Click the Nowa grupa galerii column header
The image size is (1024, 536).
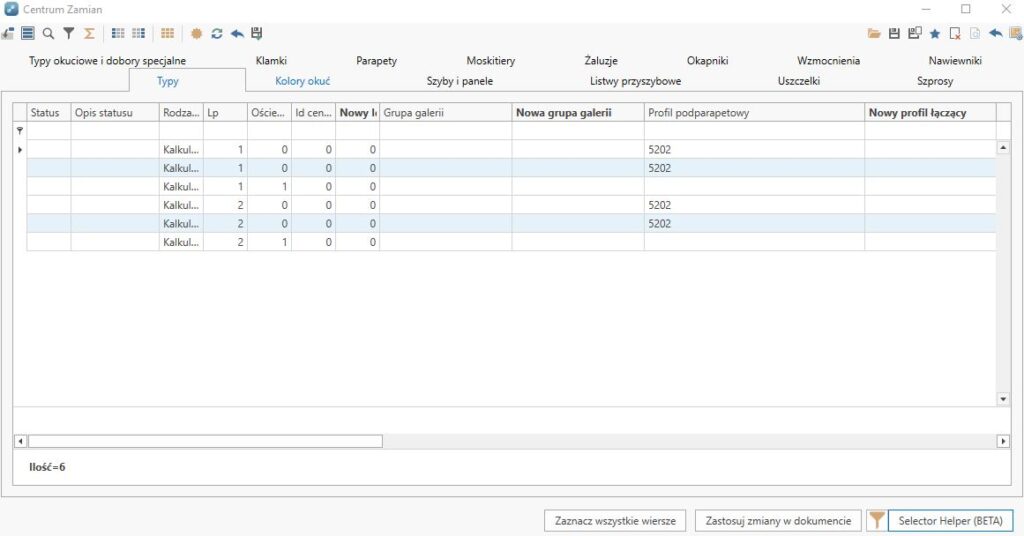[x=578, y=112]
